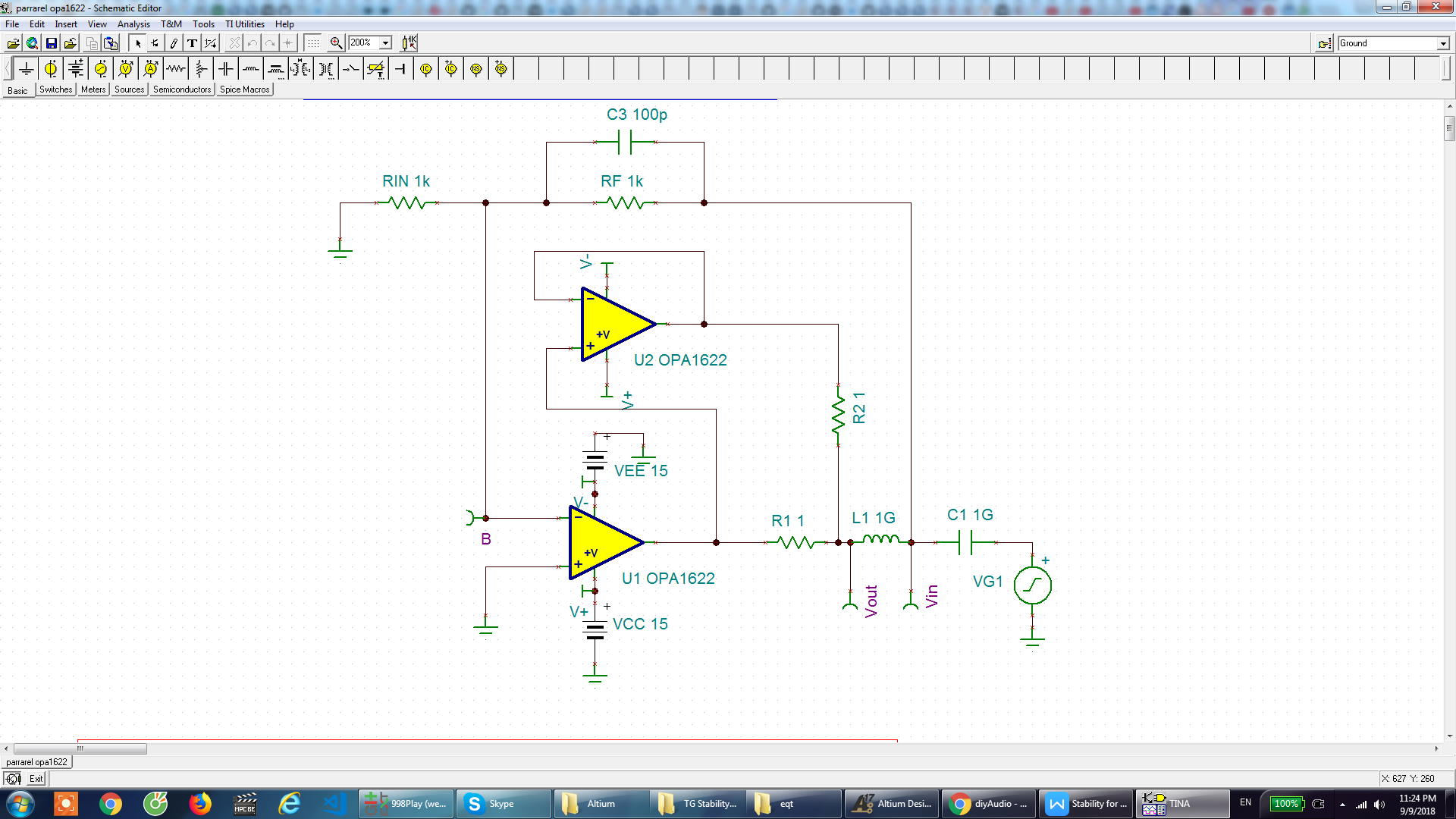Click the U1 OPA1622 op-amp symbol
This screenshot has width=1456, height=819.
click(604, 543)
